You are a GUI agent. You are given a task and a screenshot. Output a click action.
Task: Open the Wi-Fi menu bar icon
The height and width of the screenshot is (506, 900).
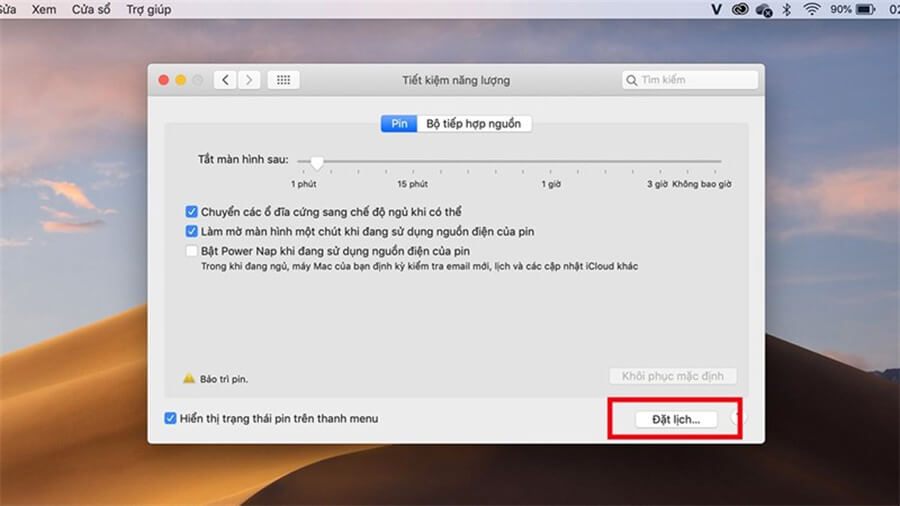[x=812, y=9]
